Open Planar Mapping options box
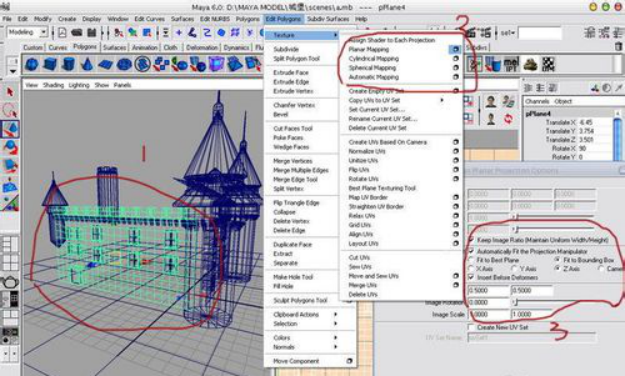The height and width of the screenshot is (376, 625). [455, 49]
